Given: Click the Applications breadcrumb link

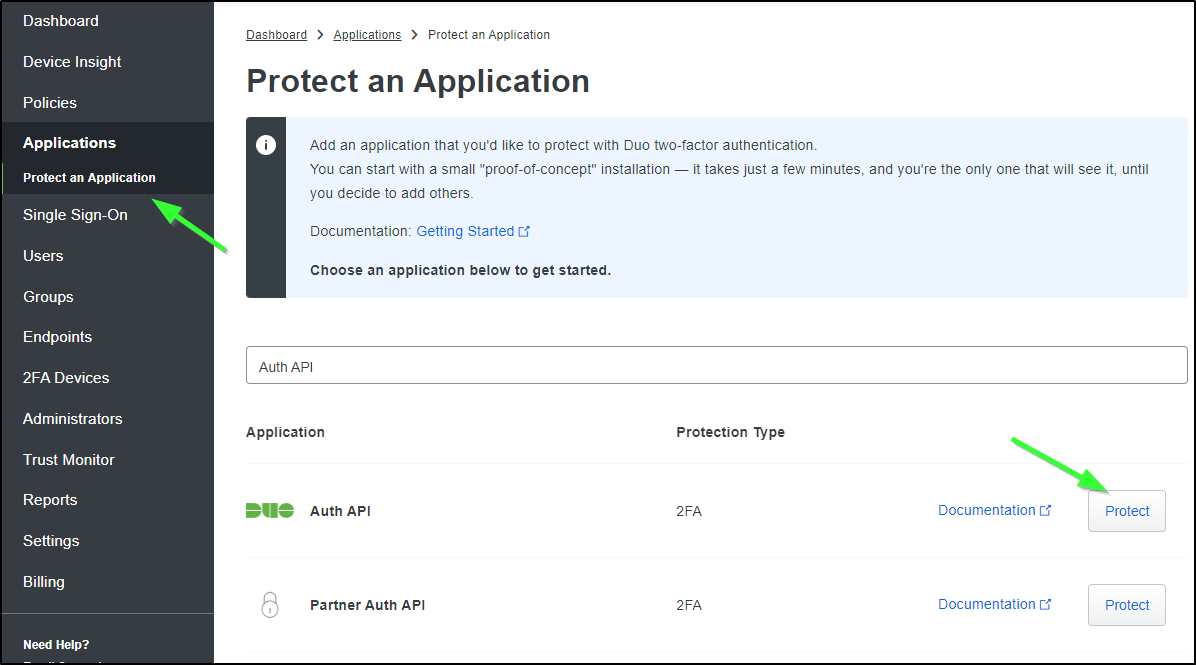Looking at the screenshot, I should pos(367,35).
